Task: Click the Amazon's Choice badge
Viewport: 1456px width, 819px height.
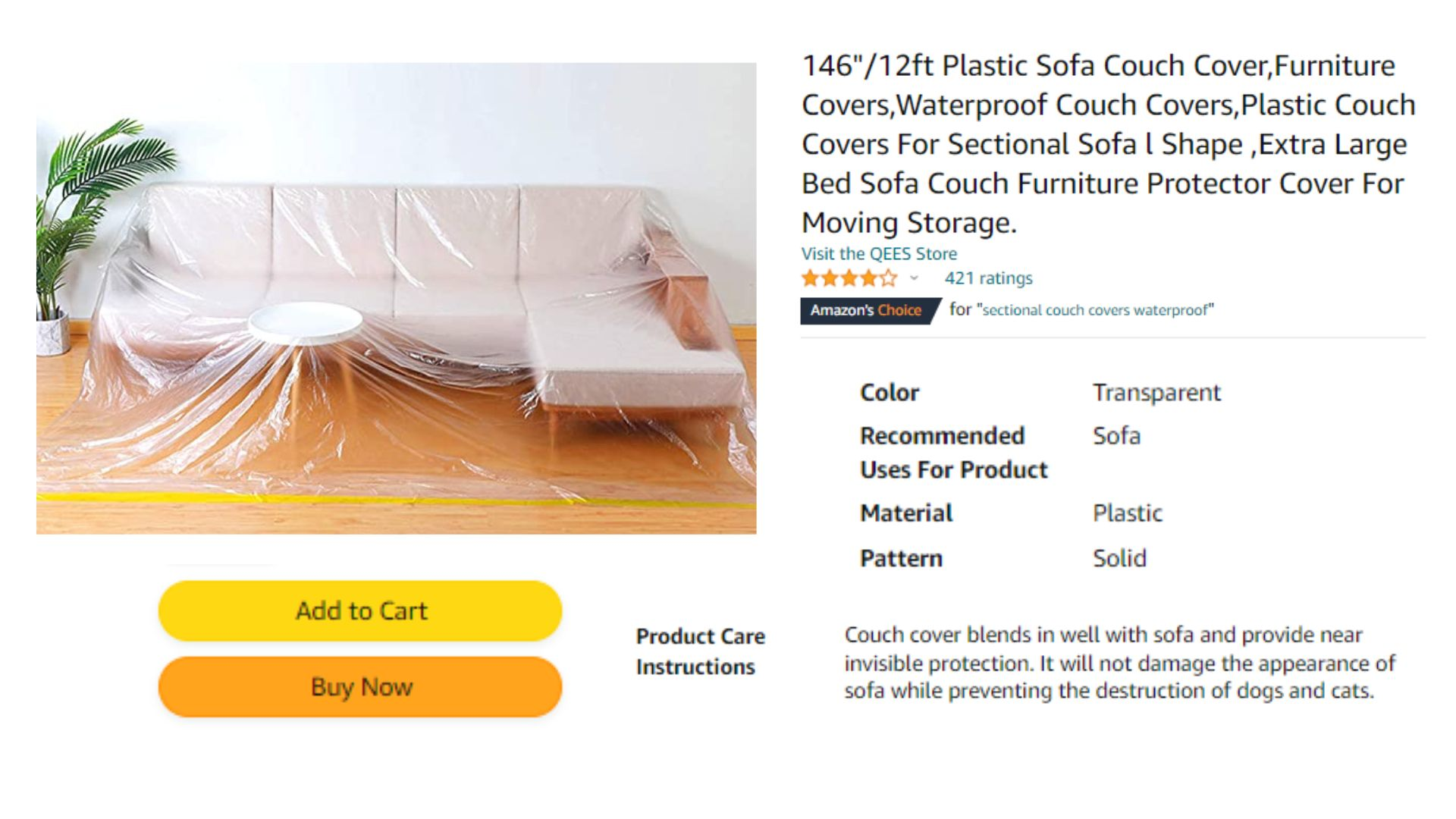Action: 869,310
